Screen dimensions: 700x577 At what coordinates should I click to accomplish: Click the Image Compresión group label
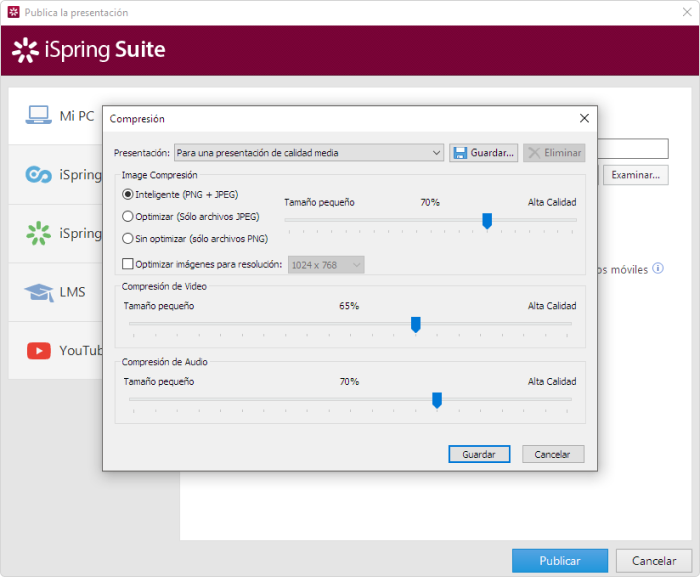(159, 175)
